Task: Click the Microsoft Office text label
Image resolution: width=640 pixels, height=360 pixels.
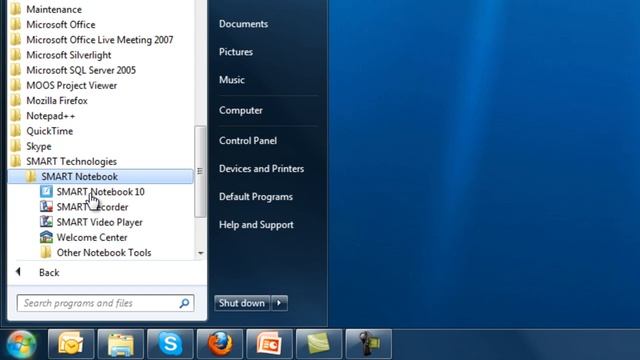Action: (61, 24)
